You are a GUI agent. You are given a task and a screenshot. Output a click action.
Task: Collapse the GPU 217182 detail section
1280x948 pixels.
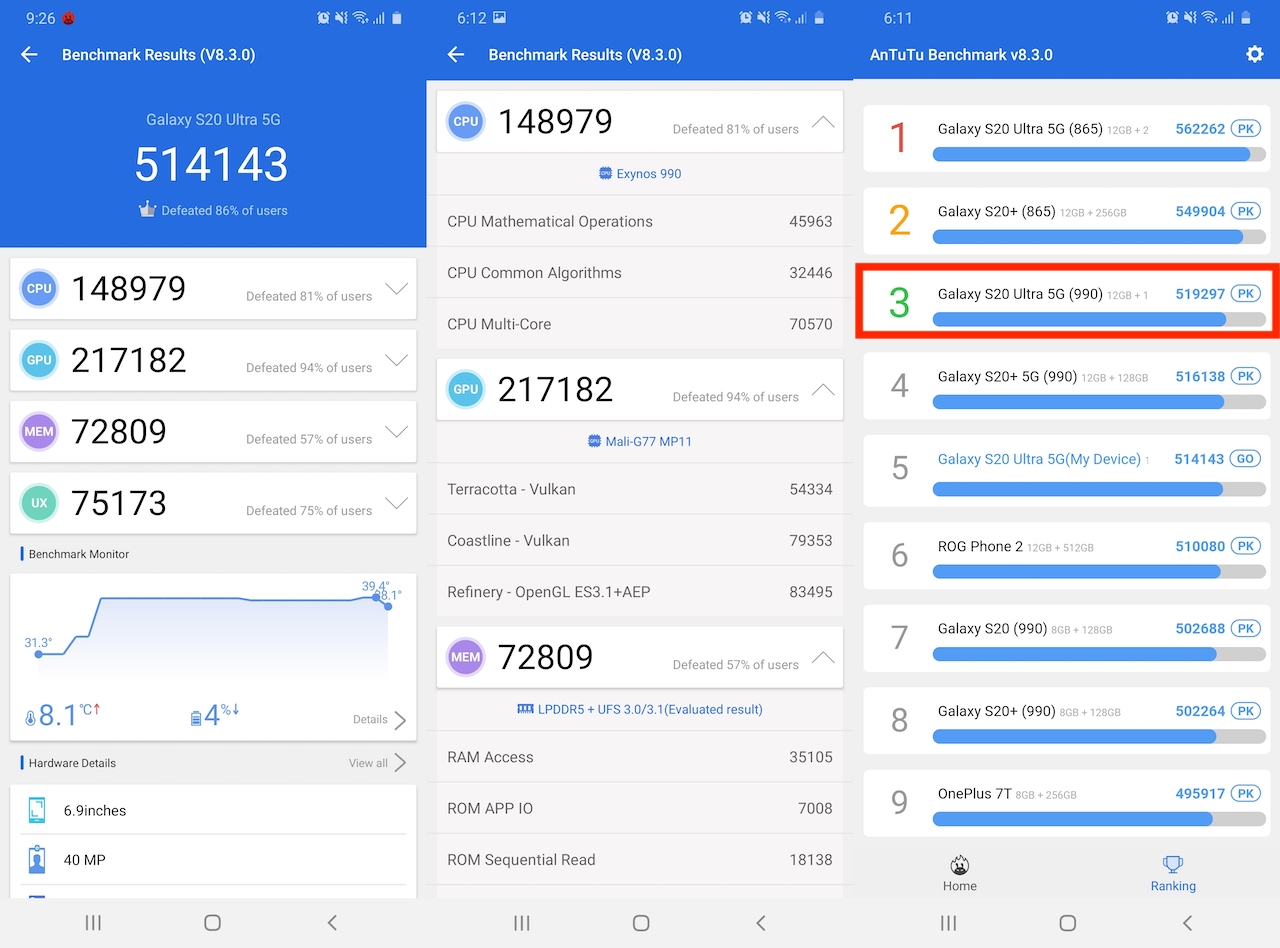coord(822,390)
